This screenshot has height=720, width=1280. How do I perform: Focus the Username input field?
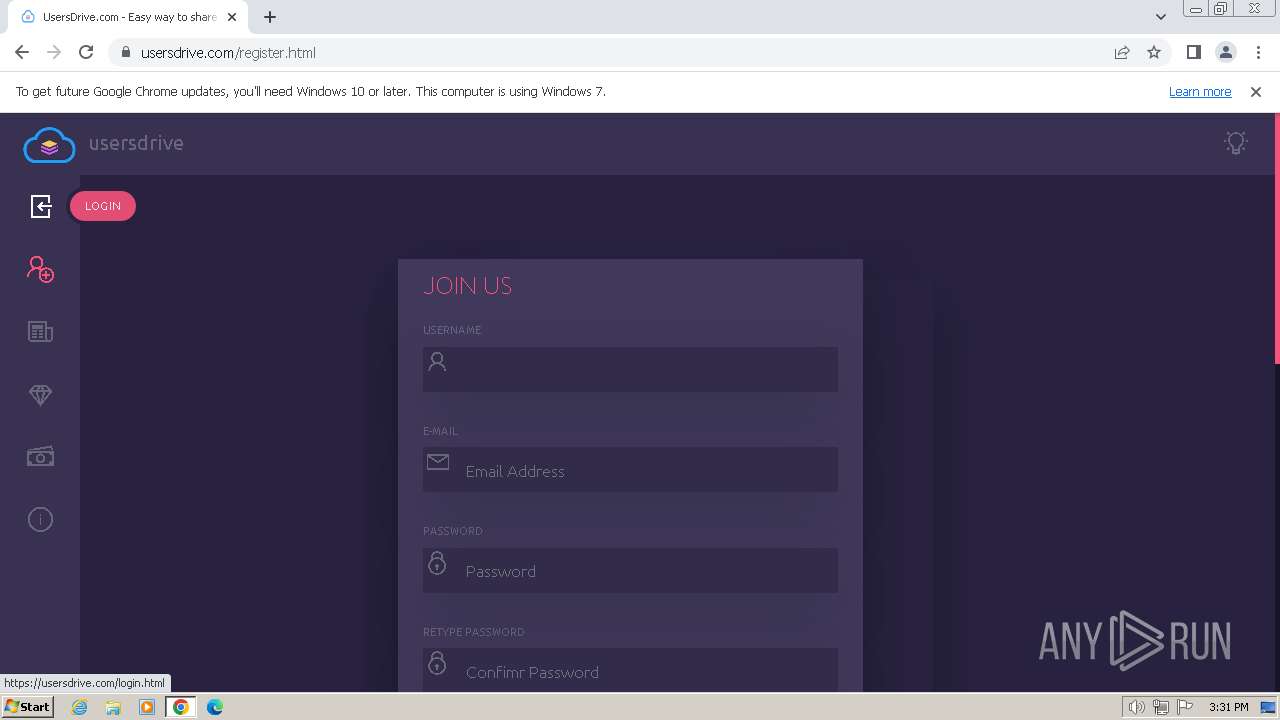coord(630,369)
